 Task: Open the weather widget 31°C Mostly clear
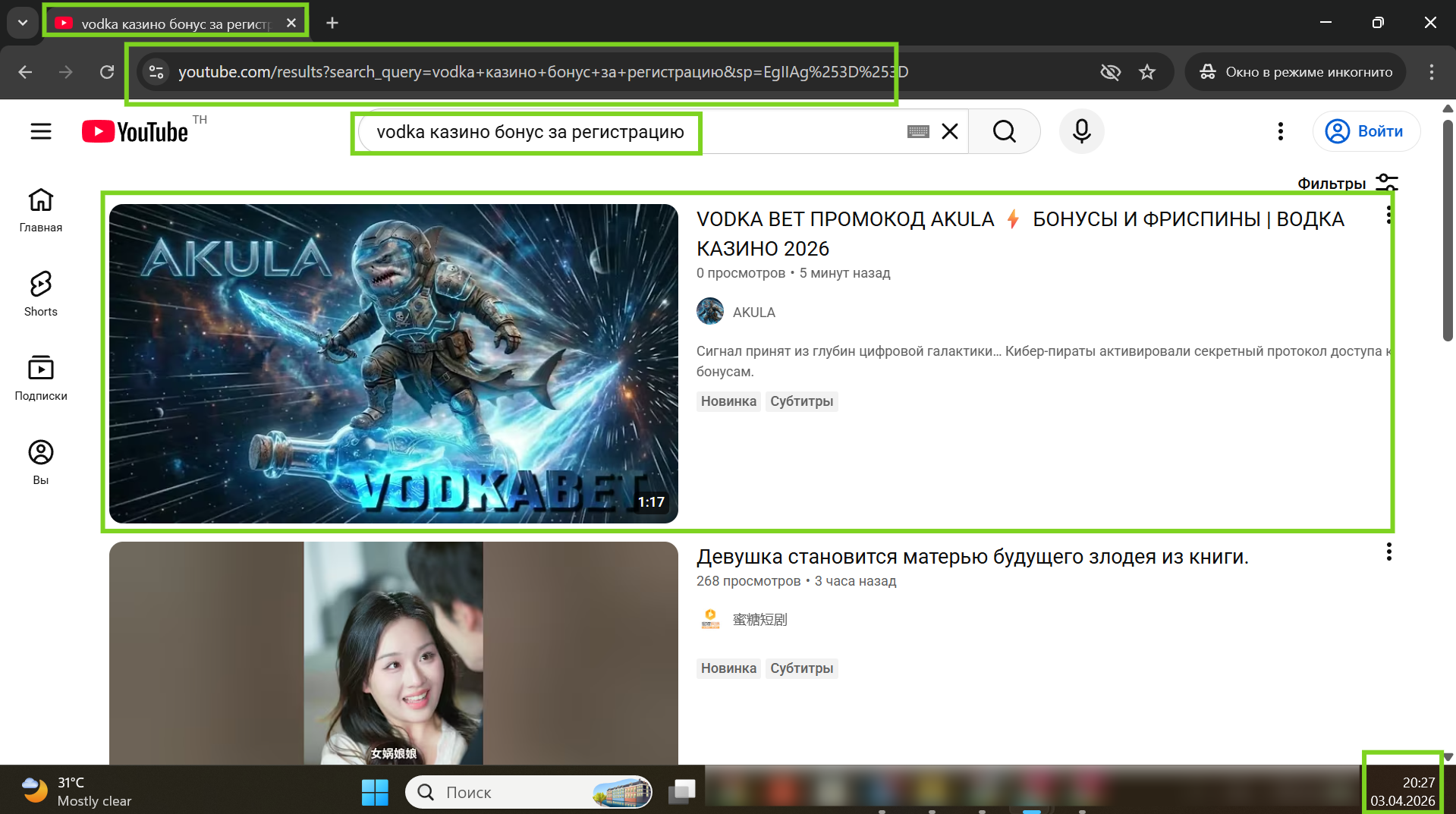(x=76, y=792)
